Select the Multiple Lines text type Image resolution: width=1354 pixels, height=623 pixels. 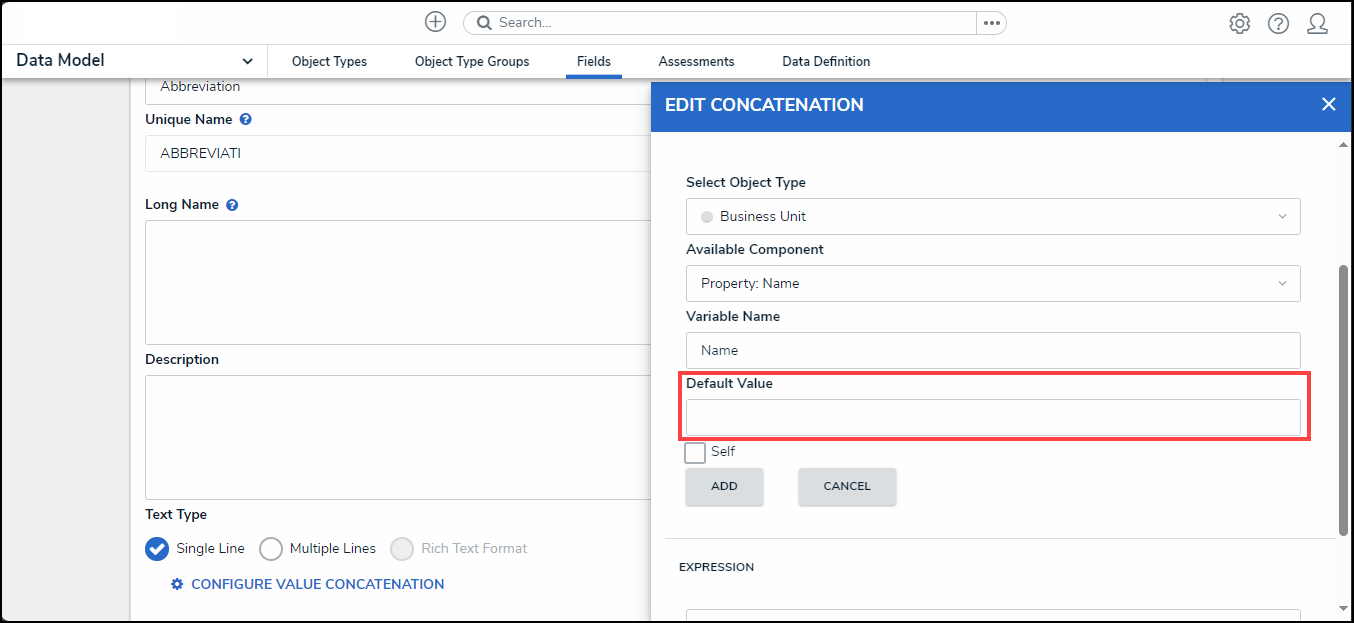click(271, 549)
